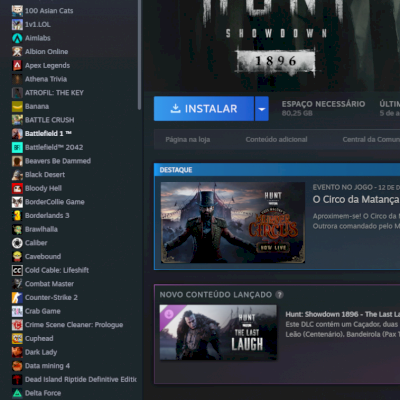400x400 pixels.
Task: Select the Black Desert icon
Action: 17,175
